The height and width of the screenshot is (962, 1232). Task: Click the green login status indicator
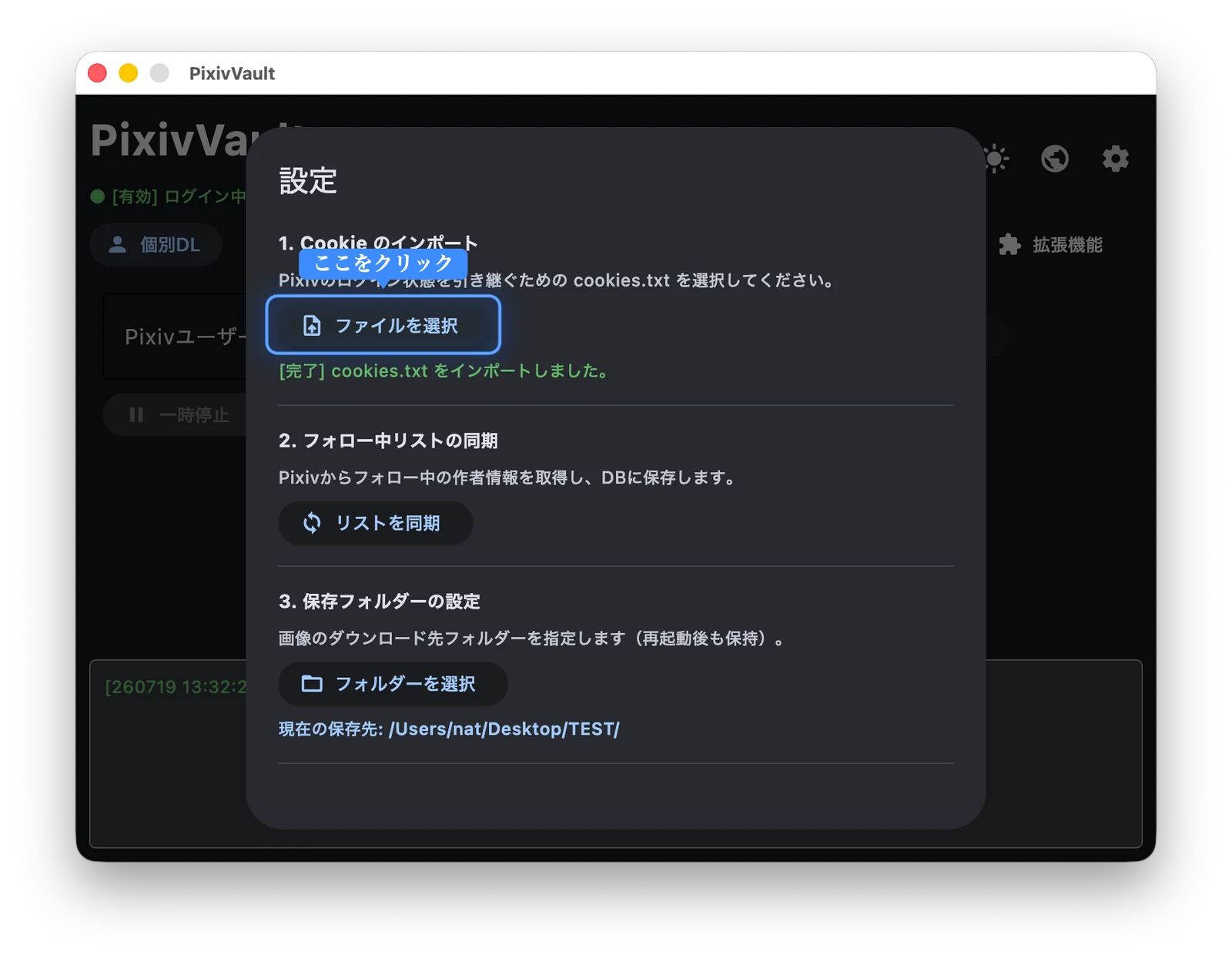[x=98, y=196]
